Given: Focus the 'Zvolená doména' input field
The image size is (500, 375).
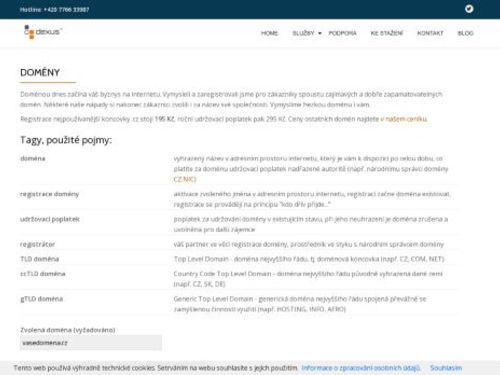Looking at the screenshot, I should tap(91, 343).
